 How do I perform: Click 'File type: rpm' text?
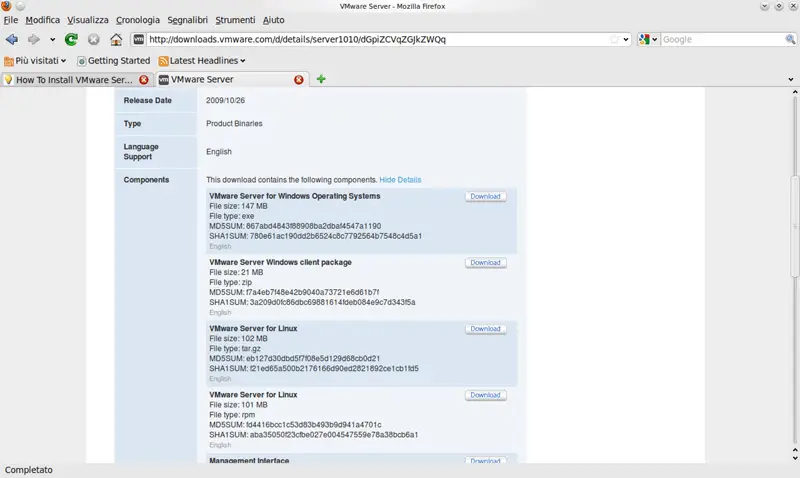(232, 415)
